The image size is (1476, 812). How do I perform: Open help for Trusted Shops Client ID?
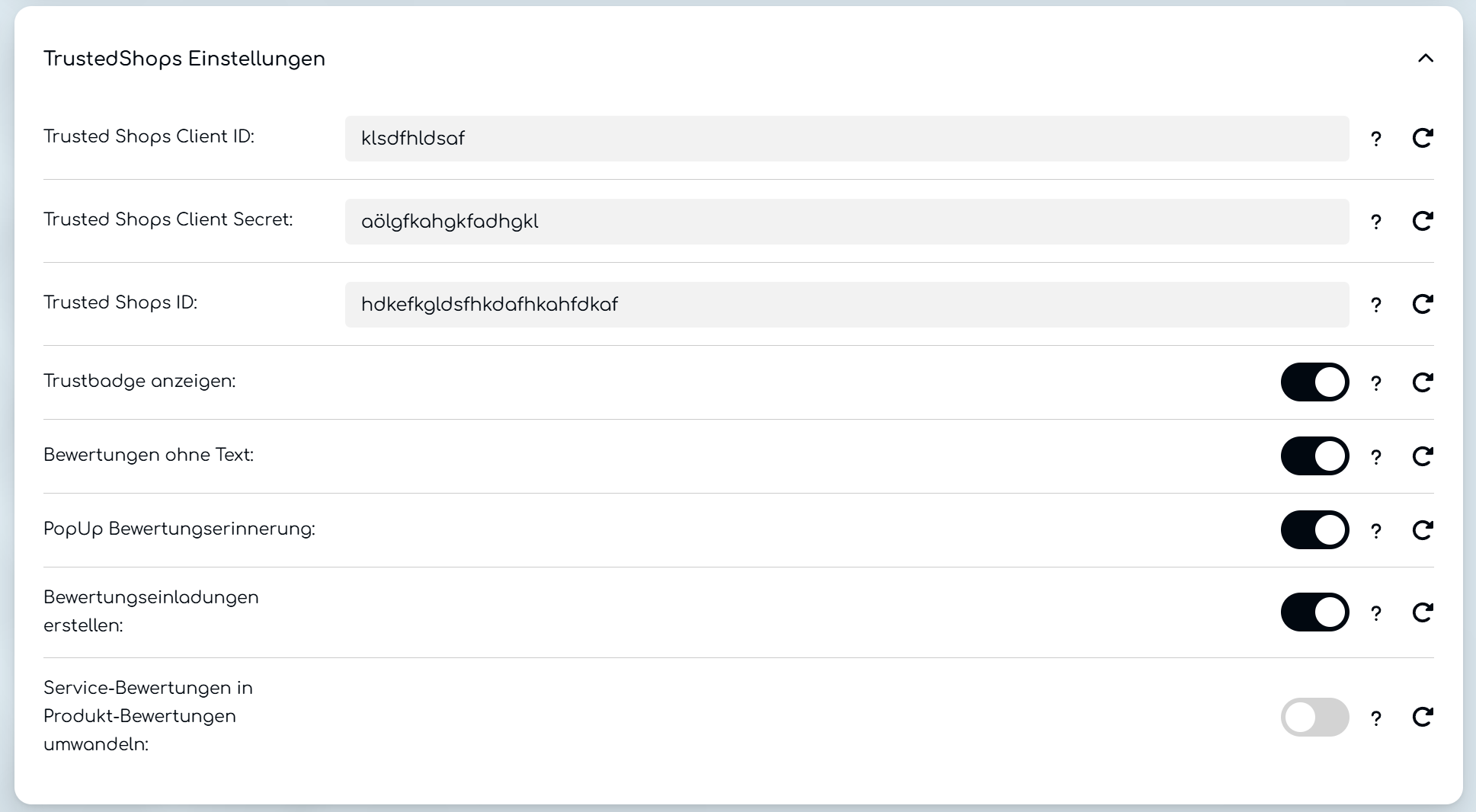[1376, 139]
